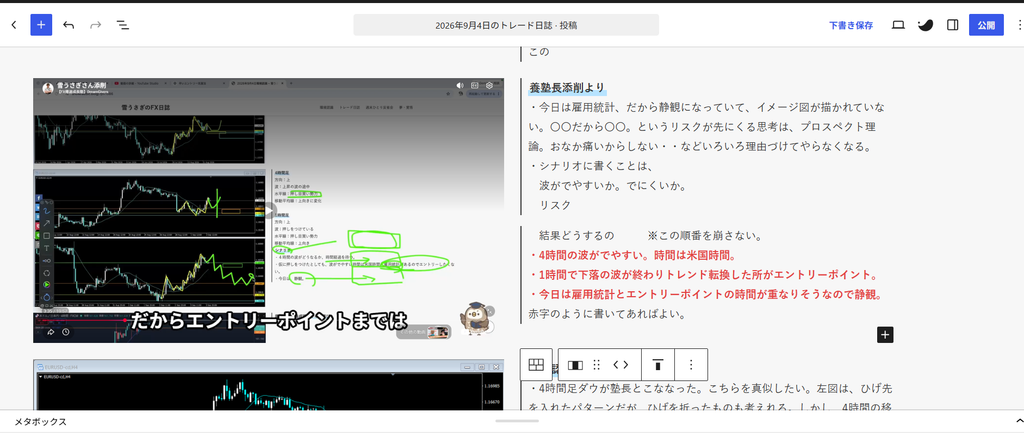1024x433 pixels.
Task: Select the columns block icon
Action: (575, 365)
